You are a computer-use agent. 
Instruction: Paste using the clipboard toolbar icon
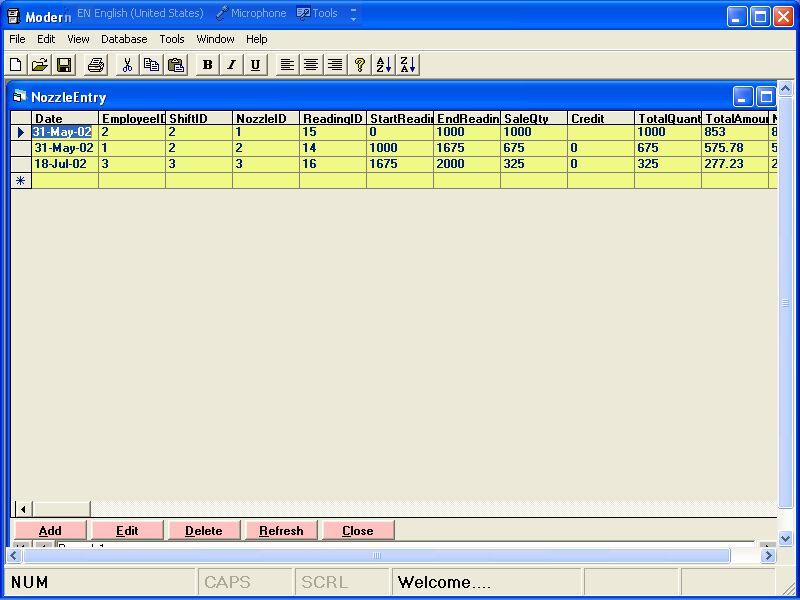(176, 65)
